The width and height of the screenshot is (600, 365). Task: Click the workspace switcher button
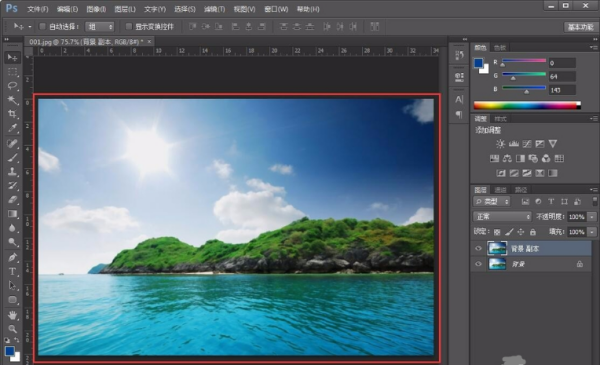click(580, 27)
